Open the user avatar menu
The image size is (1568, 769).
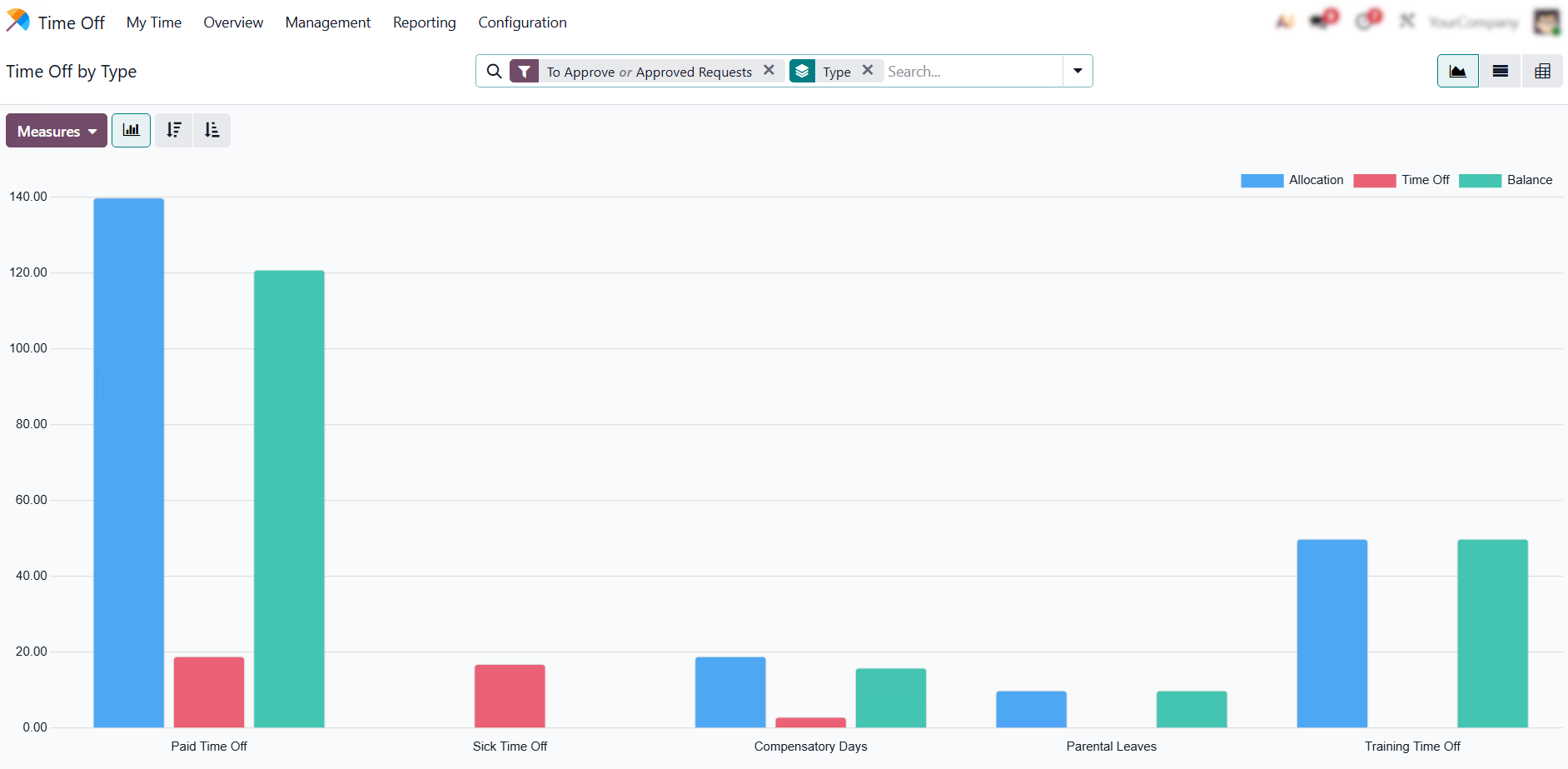coord(1546,22)
